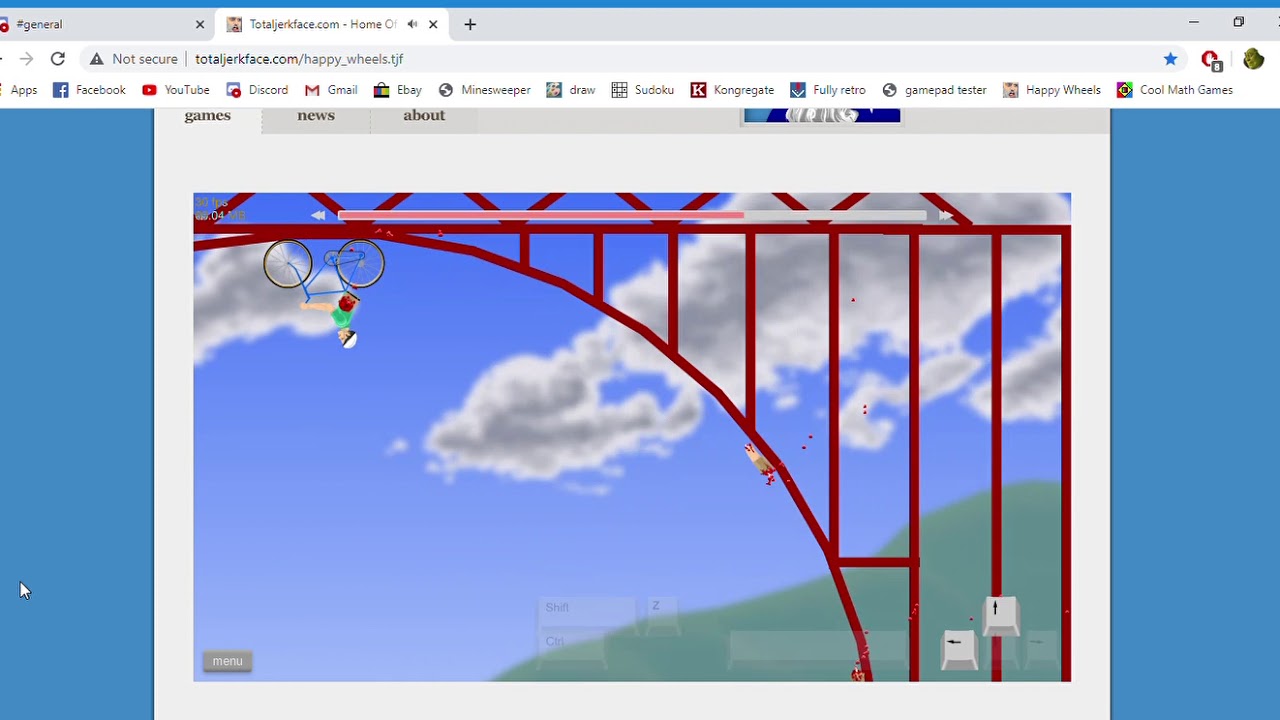Open the Apps bookmark shortcut
This screenshot has height=720, width=1280.
[x=24, y=90]
